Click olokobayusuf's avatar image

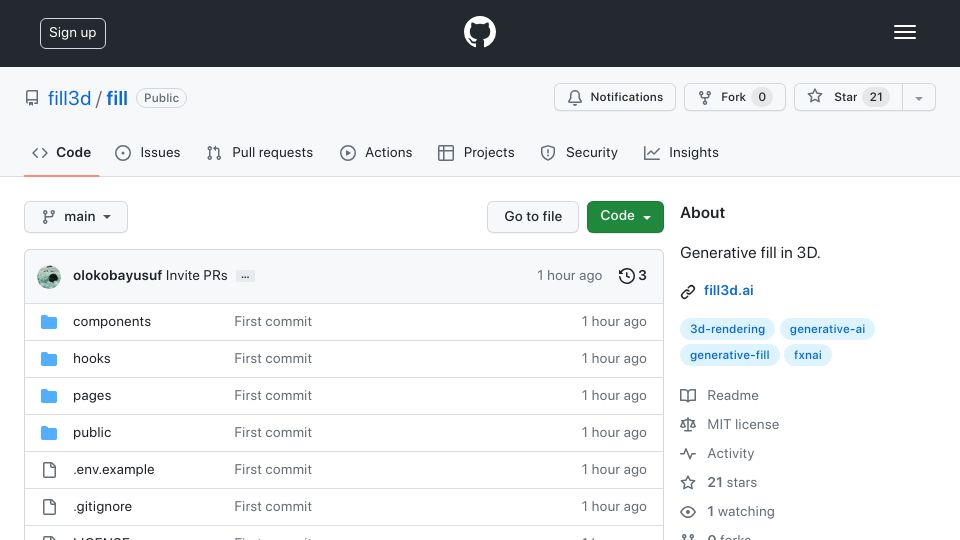49,277
